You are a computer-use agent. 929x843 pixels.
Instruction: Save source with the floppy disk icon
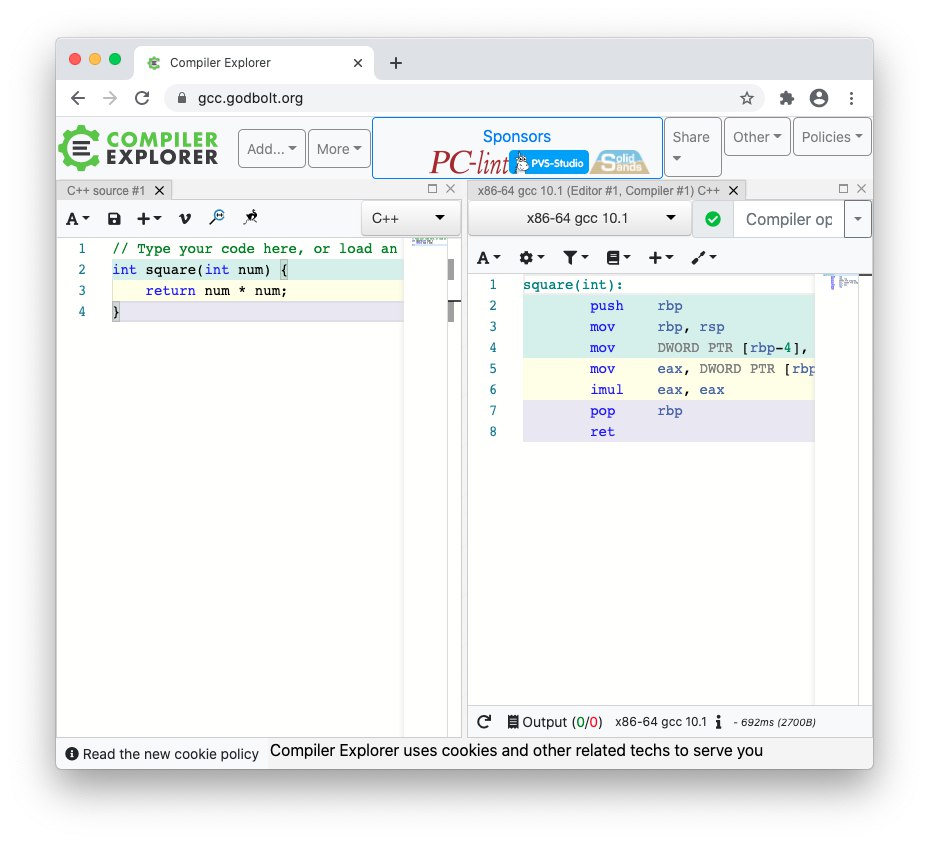pos(114,219)
